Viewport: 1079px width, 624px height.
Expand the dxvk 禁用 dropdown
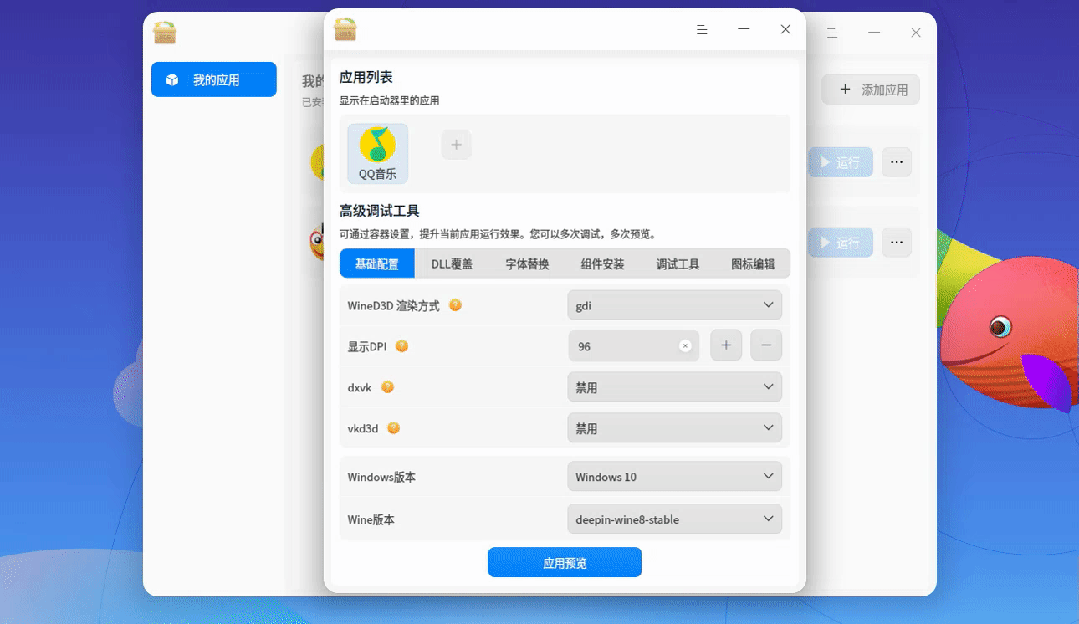[674, 387]
